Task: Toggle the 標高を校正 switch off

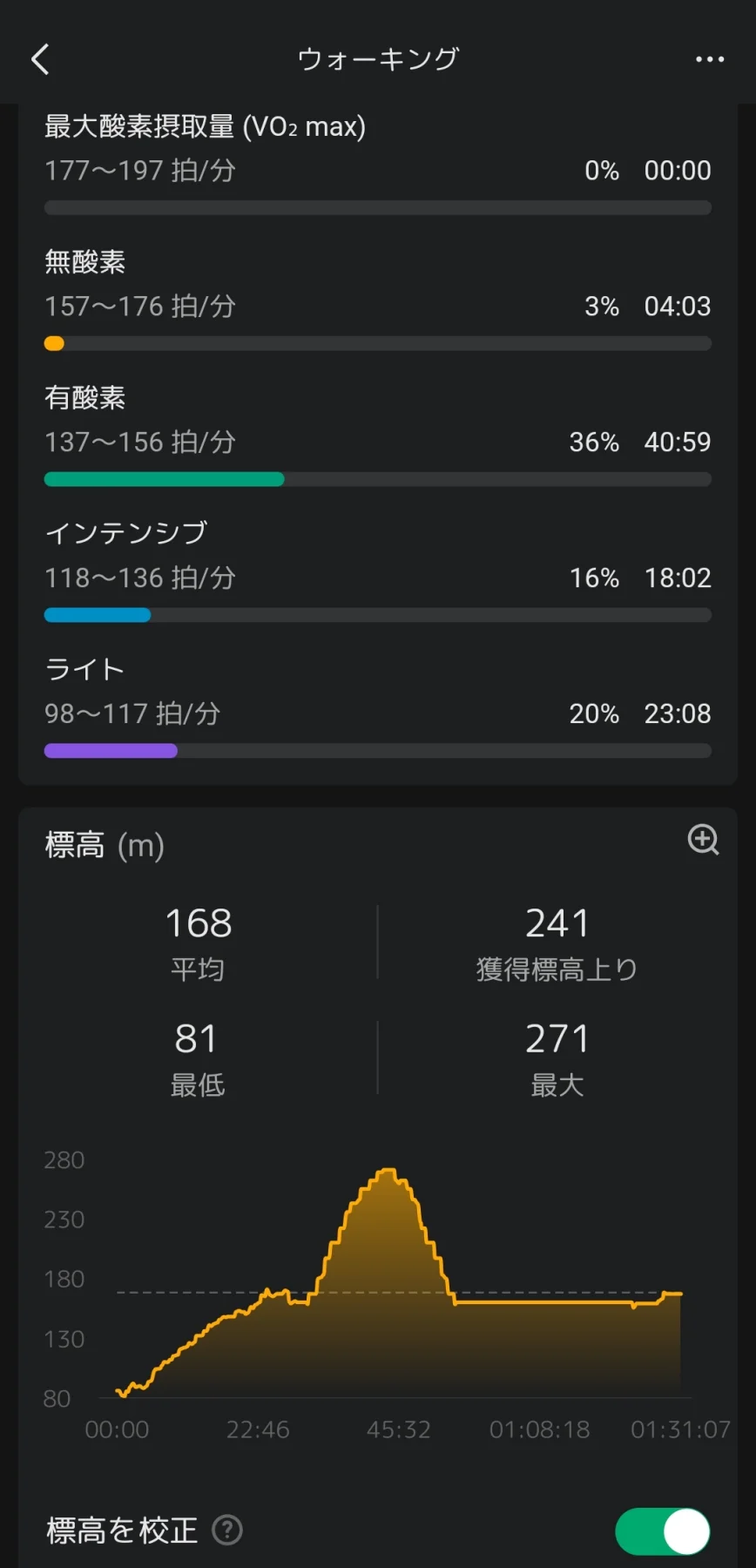Action: point(663,1531)
